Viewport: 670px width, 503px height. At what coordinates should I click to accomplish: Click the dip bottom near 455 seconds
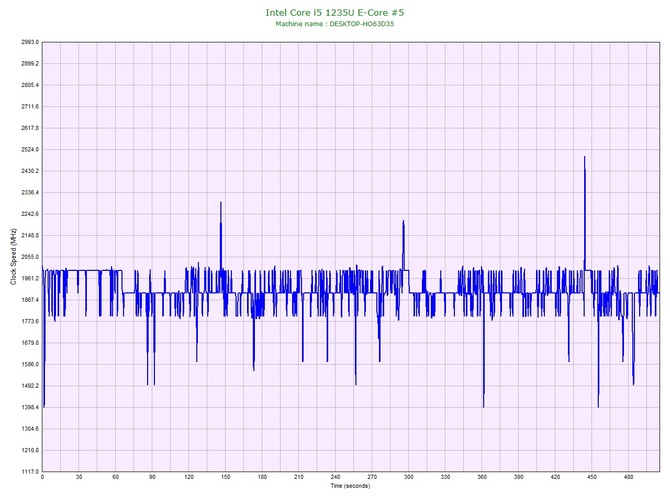point(598,406)
